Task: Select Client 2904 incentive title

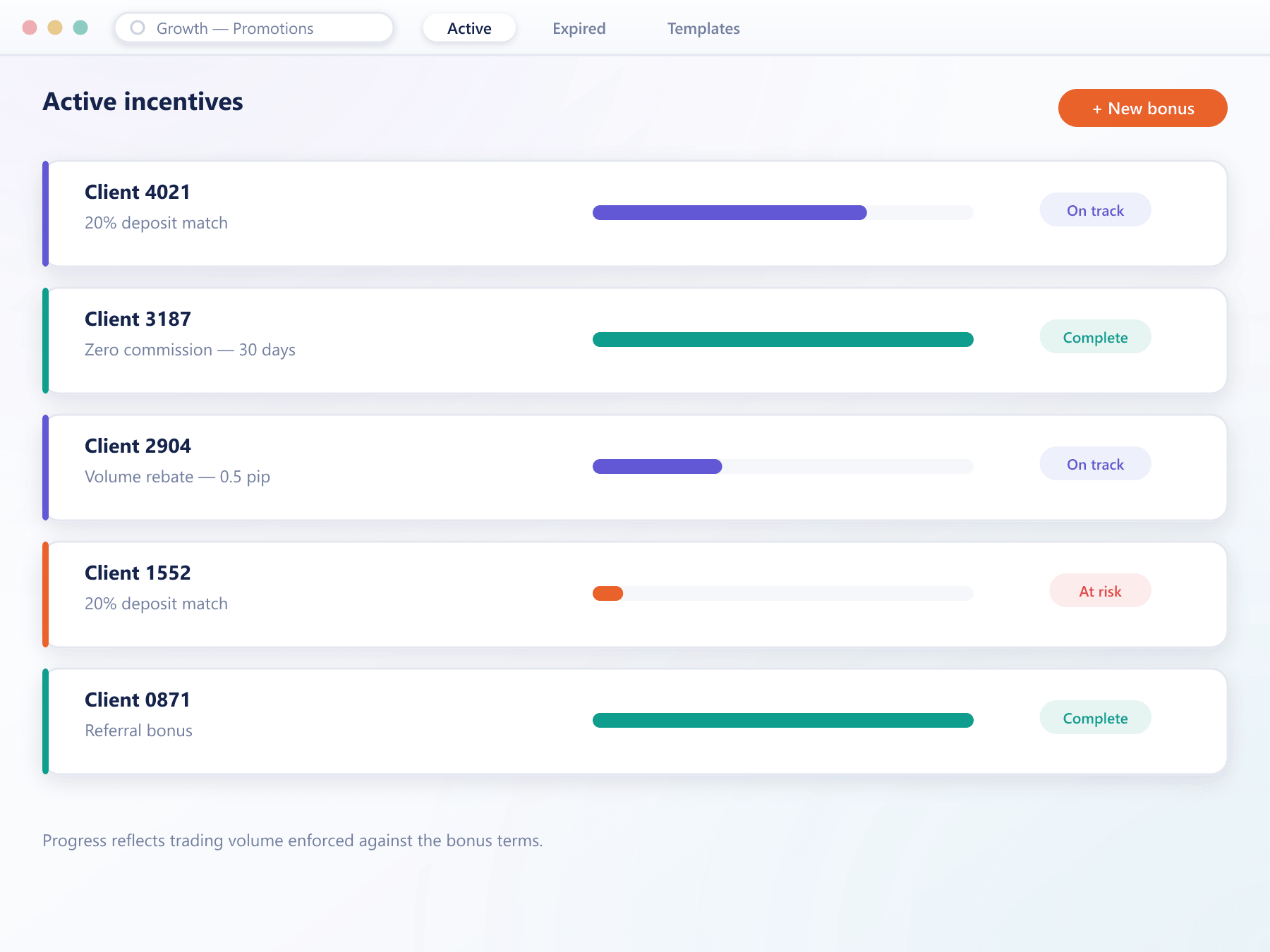Action: [x=138, y=446]
